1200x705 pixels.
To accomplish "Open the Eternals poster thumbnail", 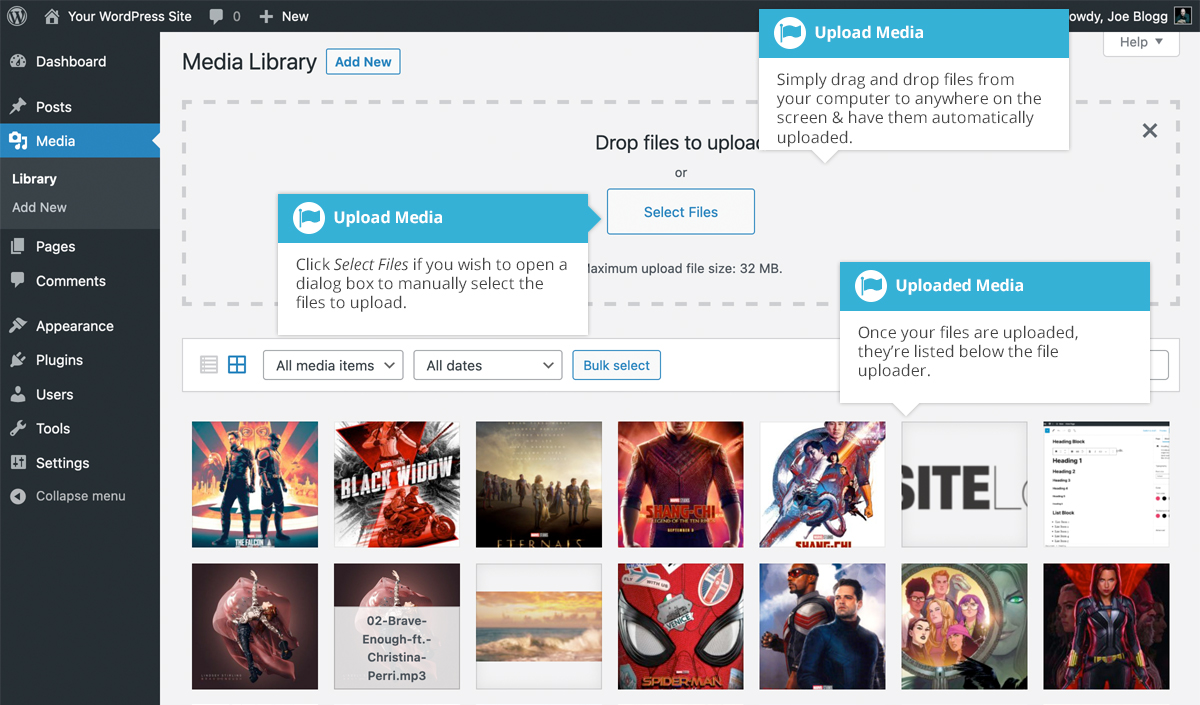I will (539, 484).
